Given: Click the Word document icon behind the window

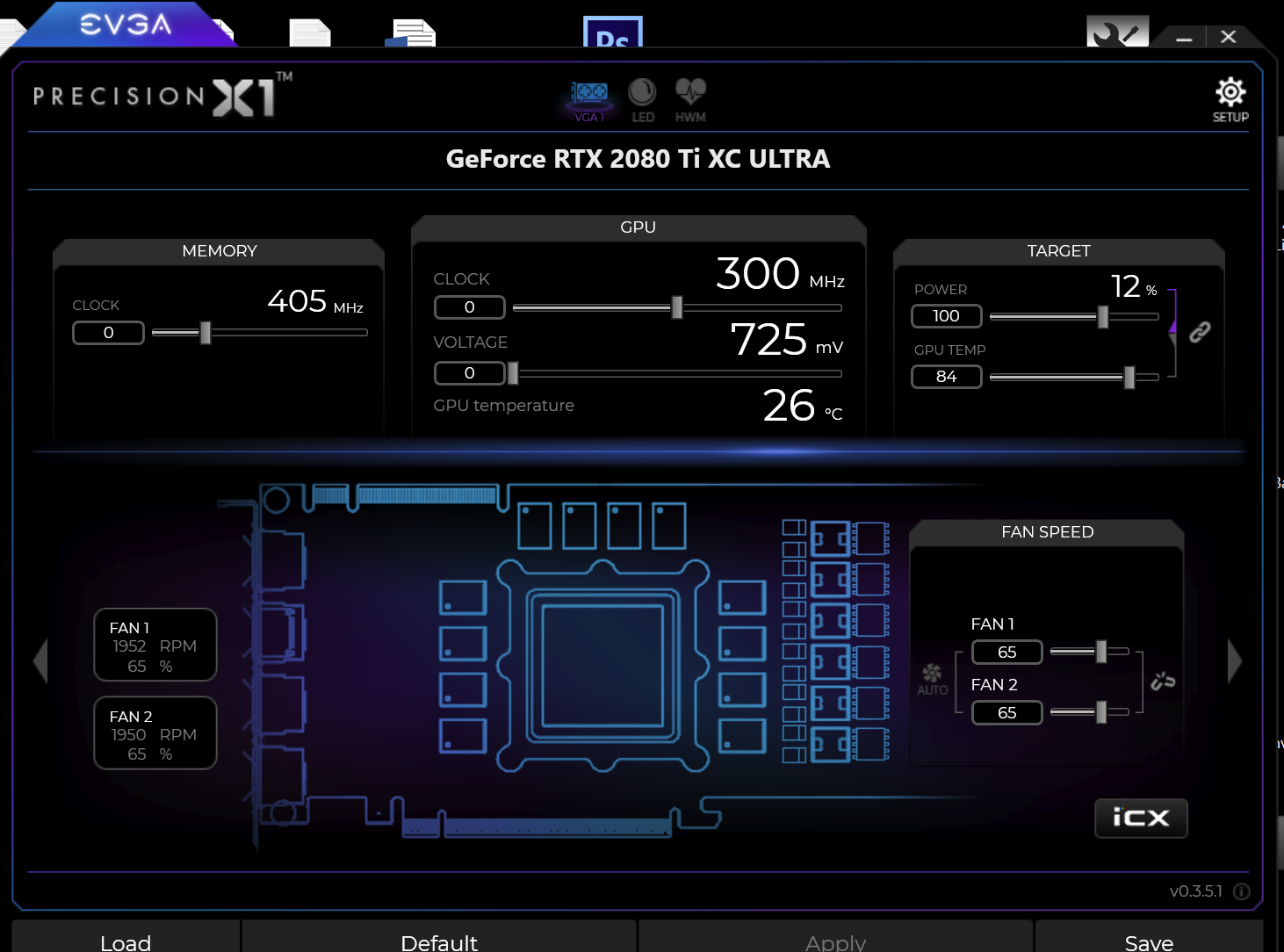Looking at the screenshot, I should click(411, 32).
